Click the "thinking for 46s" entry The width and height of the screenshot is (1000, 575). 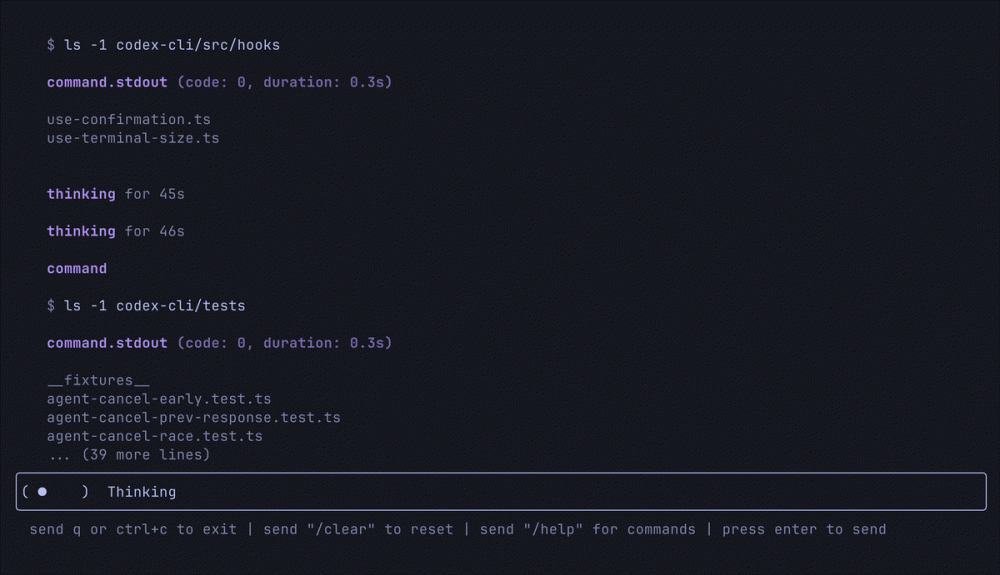[115, 231]
